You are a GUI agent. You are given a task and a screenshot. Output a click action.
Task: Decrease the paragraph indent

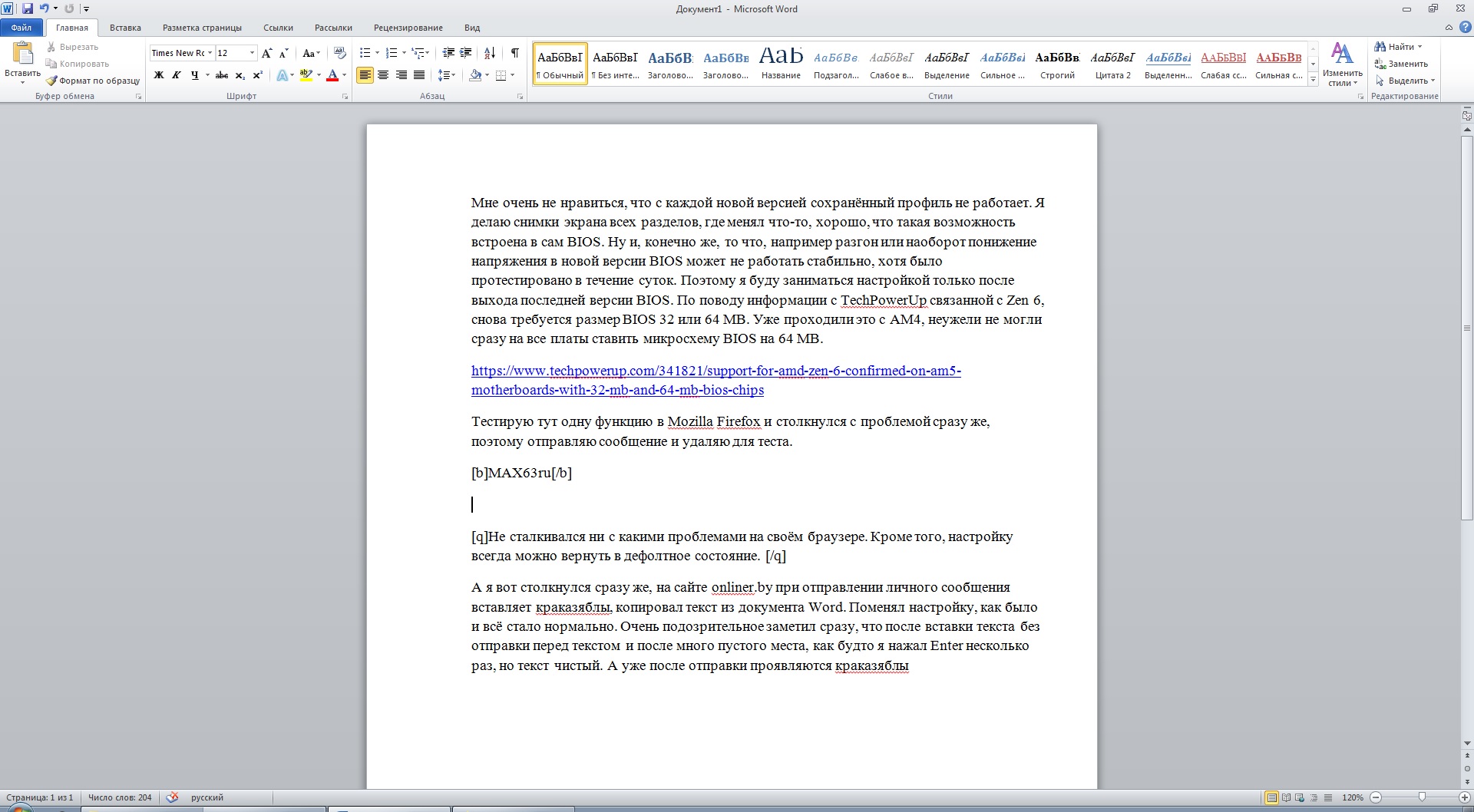pyautogui.click(x=448, y=53)
